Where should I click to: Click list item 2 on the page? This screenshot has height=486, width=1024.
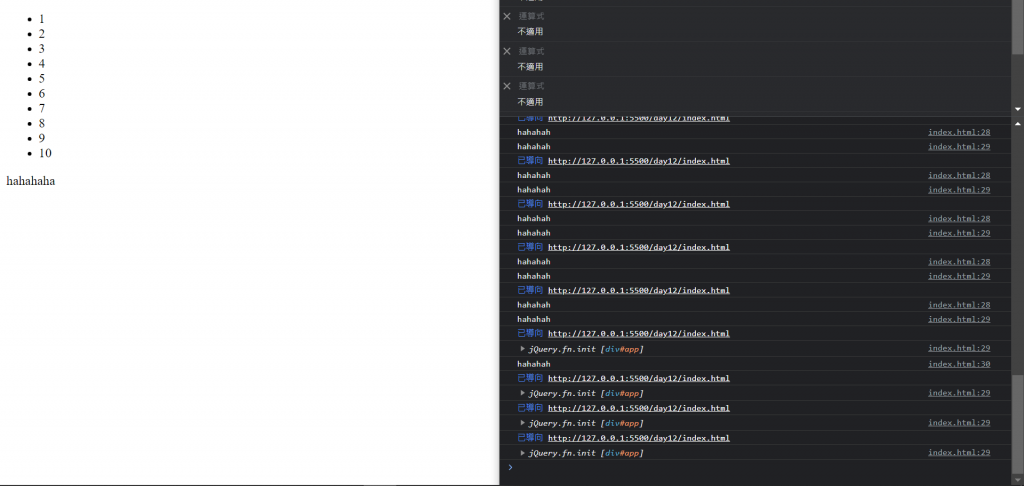pyautogui.click(x=42, y=34)
